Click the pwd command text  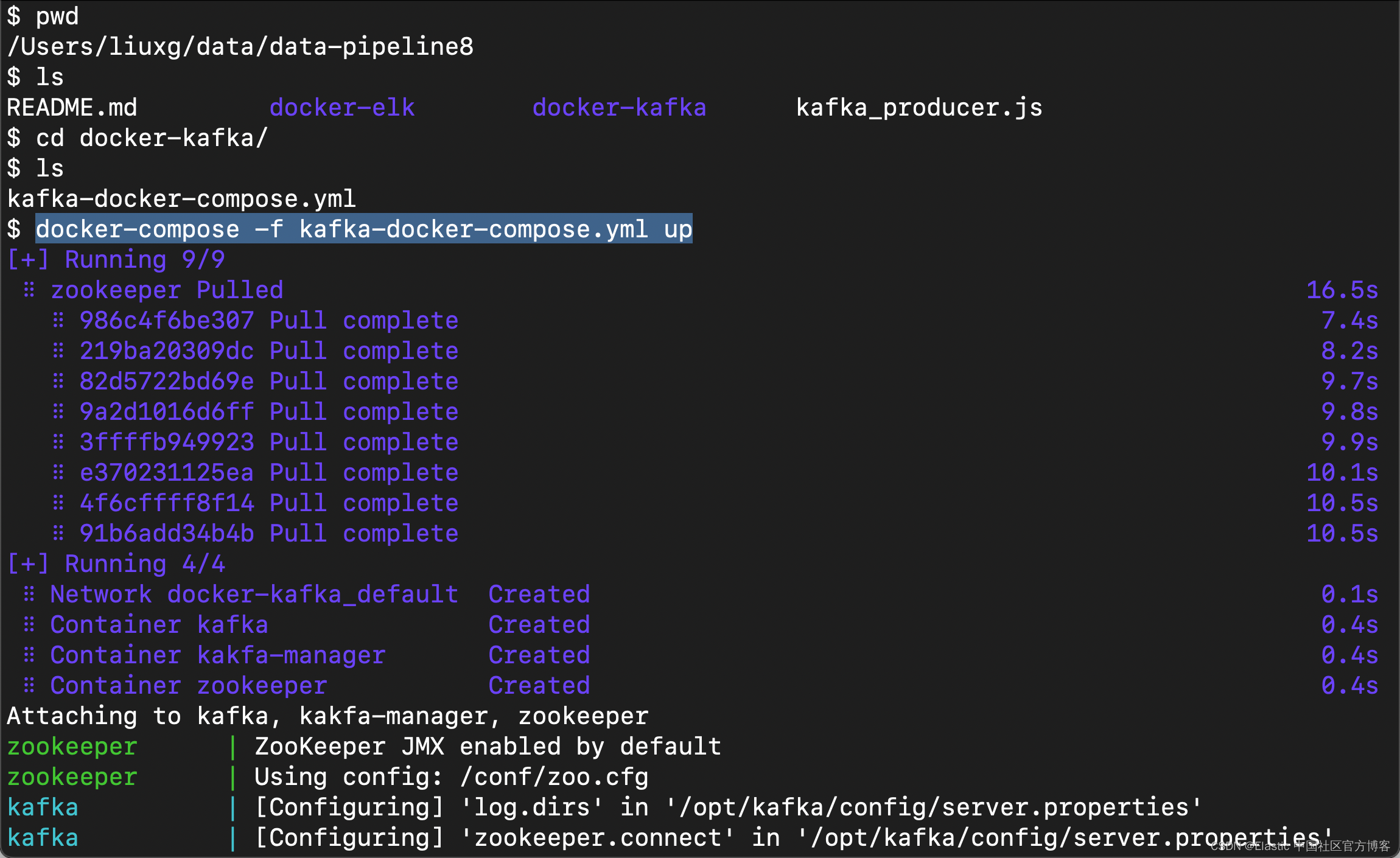click(57, 16)
